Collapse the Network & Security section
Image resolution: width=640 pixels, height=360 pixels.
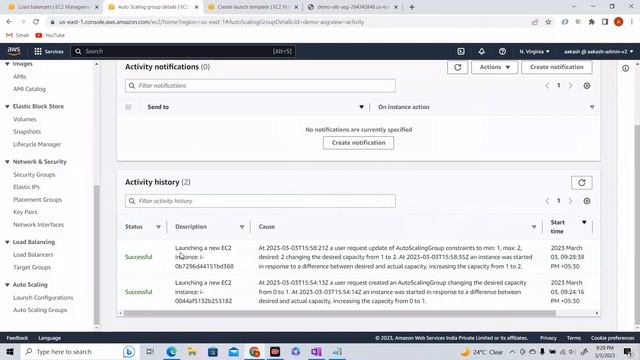coord(7,162)
